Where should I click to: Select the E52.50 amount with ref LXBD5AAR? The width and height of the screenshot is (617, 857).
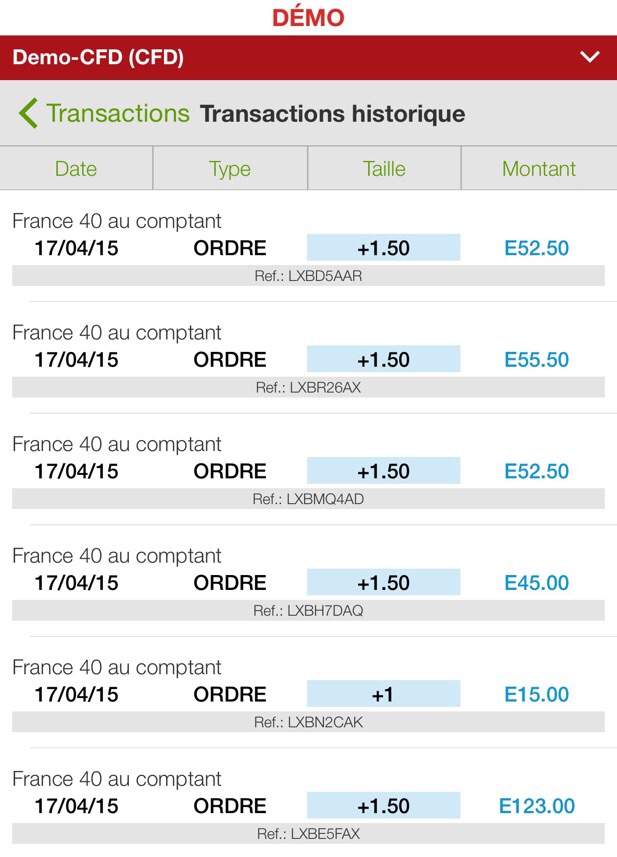tap(537, 248)
